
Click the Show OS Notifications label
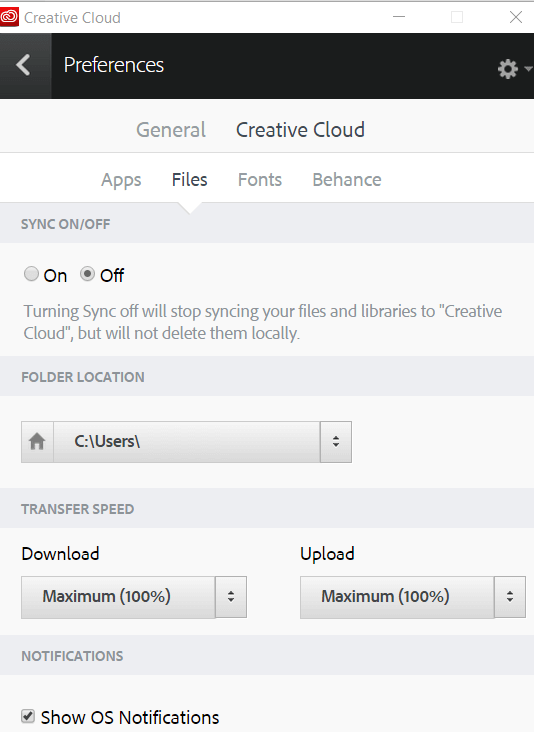(x=130, y=717)
